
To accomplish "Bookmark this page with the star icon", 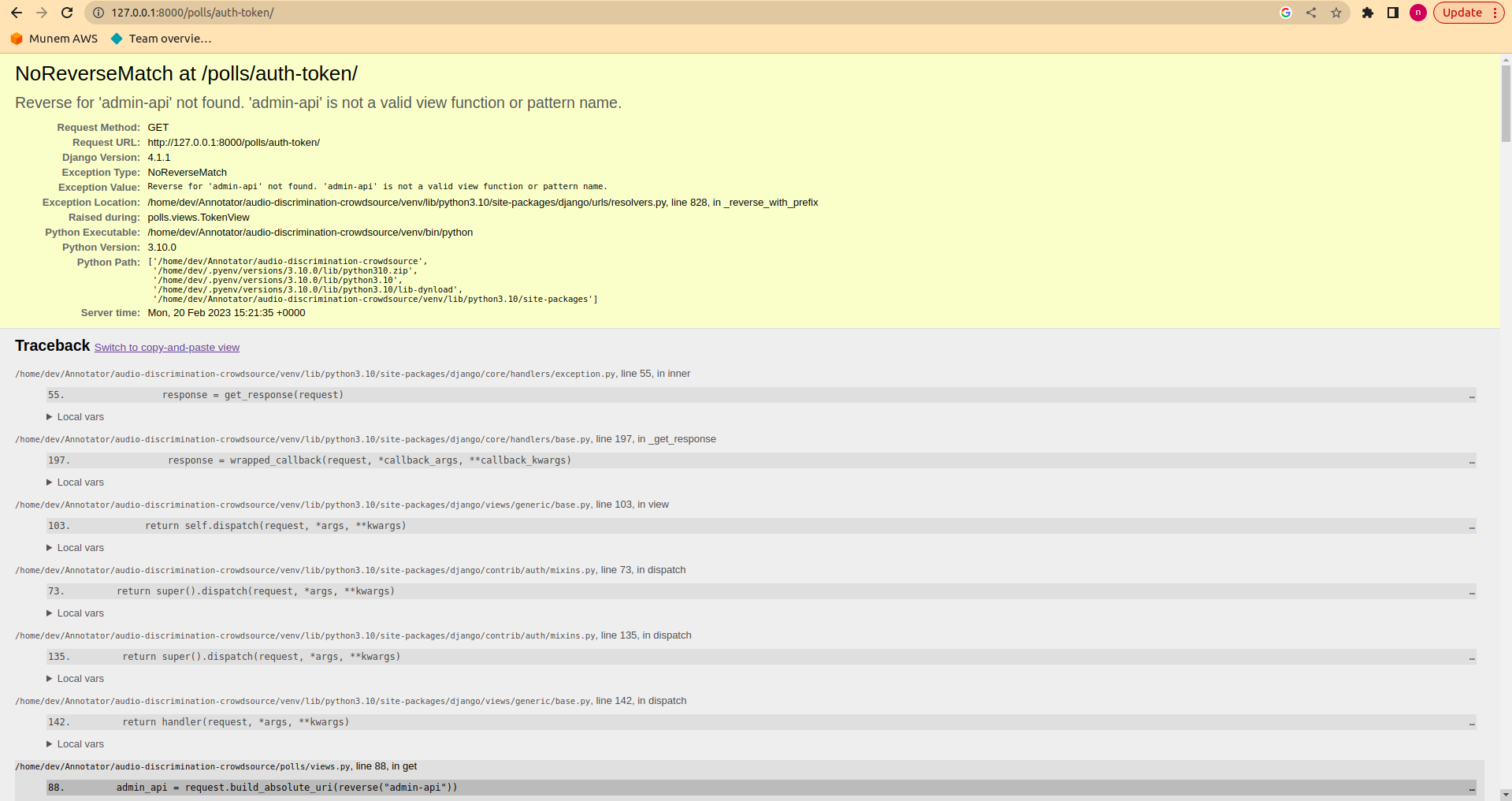I will pos(1336,13).
